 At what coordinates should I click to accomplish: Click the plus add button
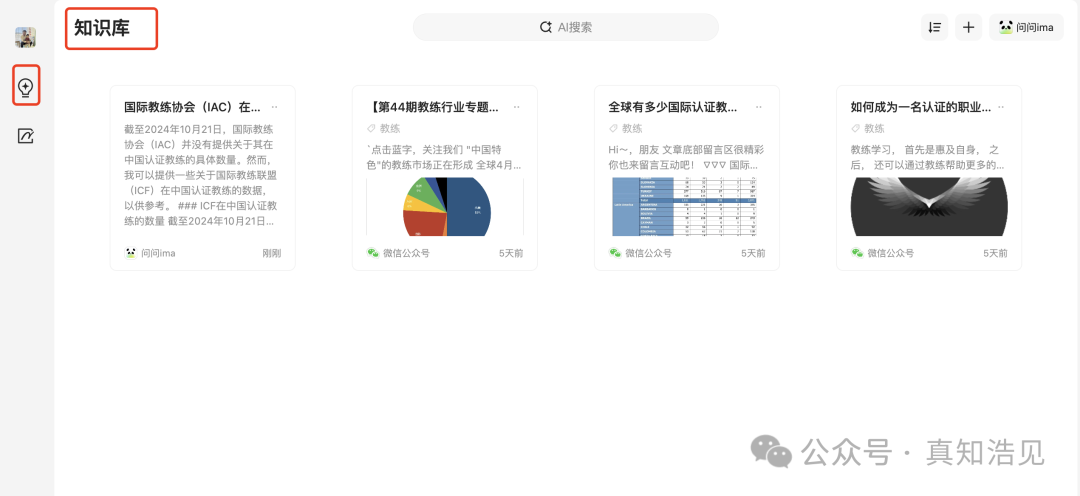tap(968, 28)
